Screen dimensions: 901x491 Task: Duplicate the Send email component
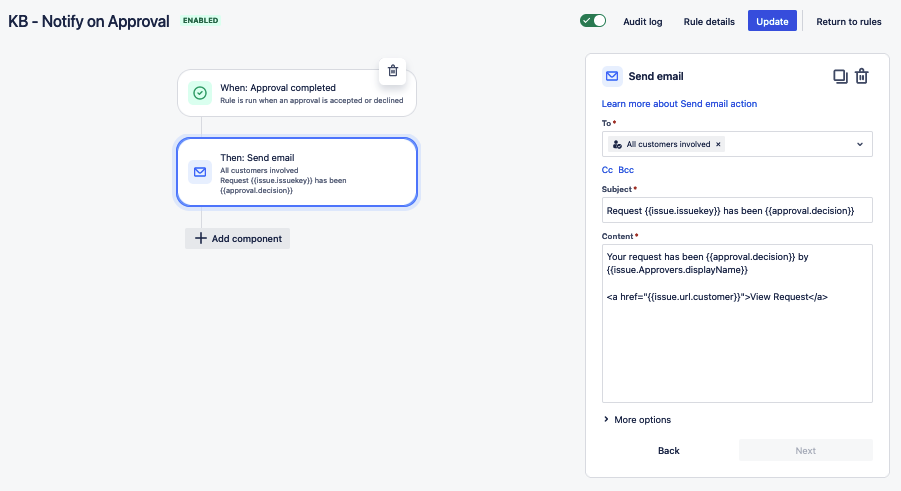coord(840,76)
